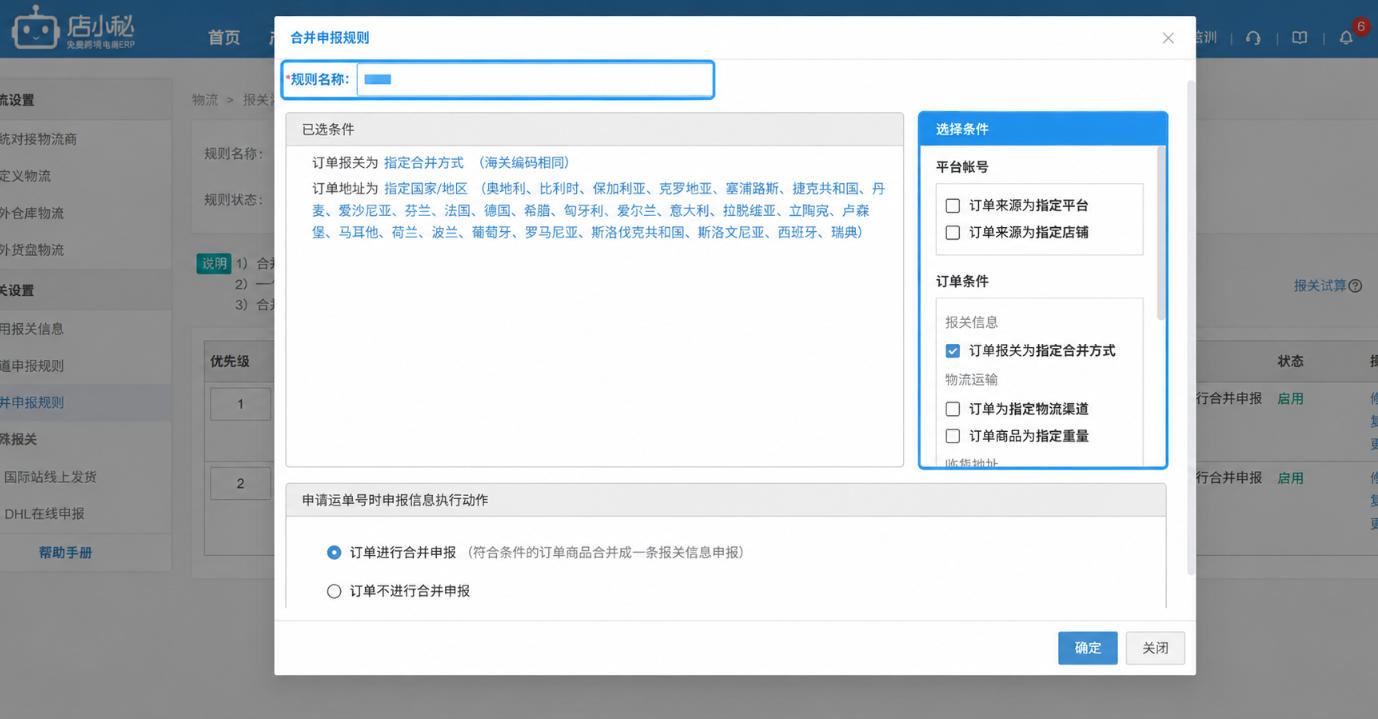This screenshot has height=719, width=1378.
Task: Confirm the rule with 确定 button
Action: tap(1088, 648)
